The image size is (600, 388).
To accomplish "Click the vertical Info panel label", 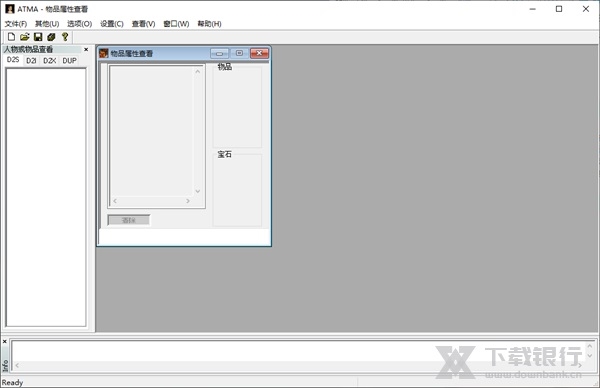I will click(x=5, y=366).
